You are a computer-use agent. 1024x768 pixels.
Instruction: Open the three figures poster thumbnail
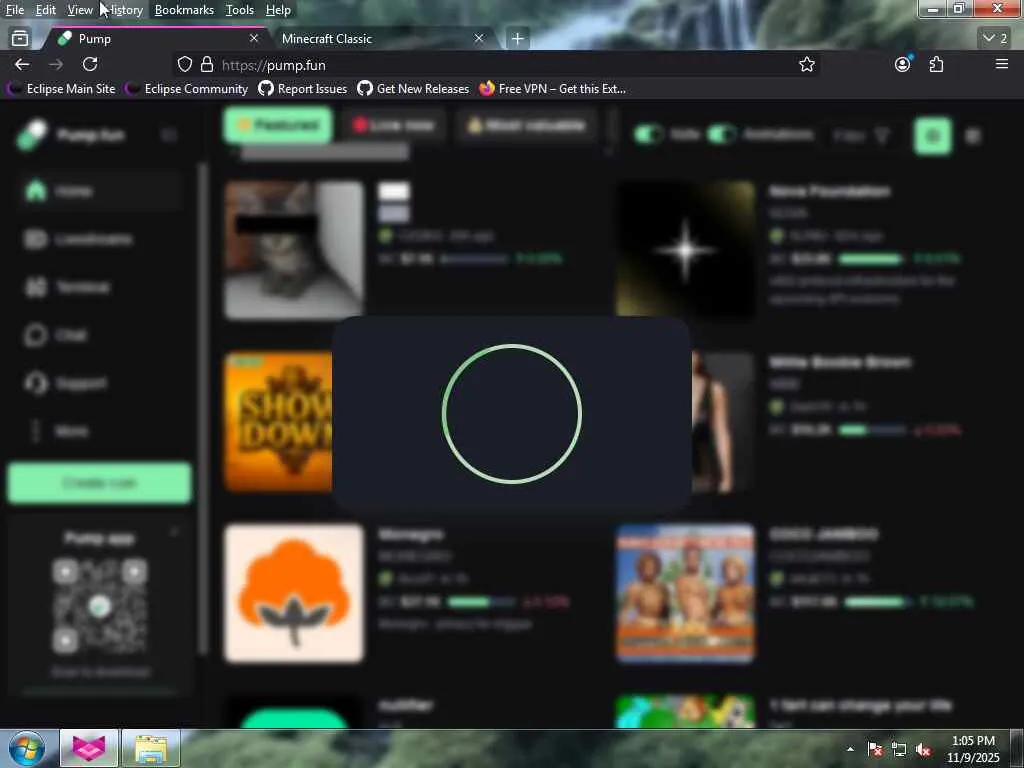click(x=685, y=593)
